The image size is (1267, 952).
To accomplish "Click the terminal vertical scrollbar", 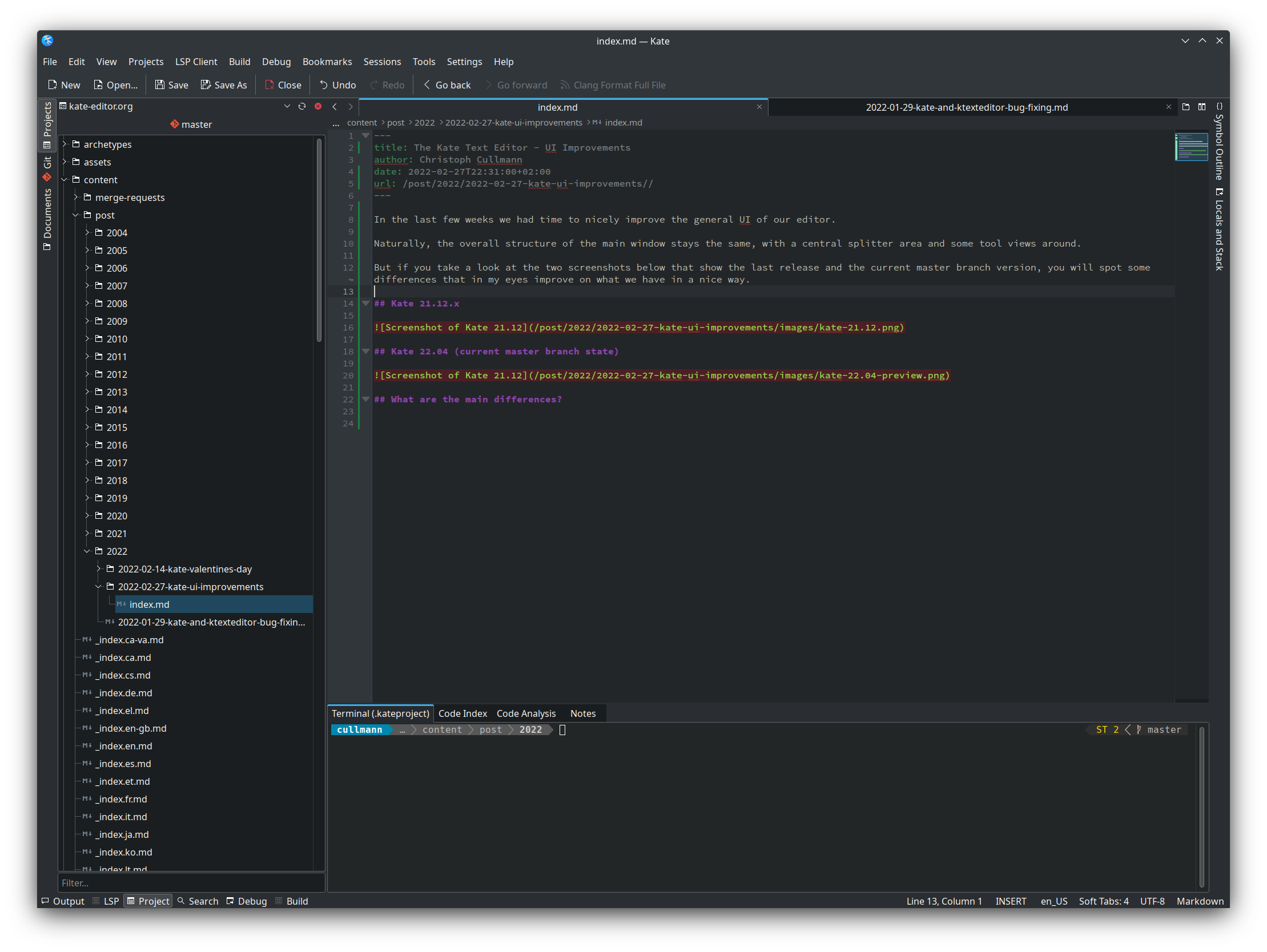I will pyautogui.click(x=1201, y=807).
